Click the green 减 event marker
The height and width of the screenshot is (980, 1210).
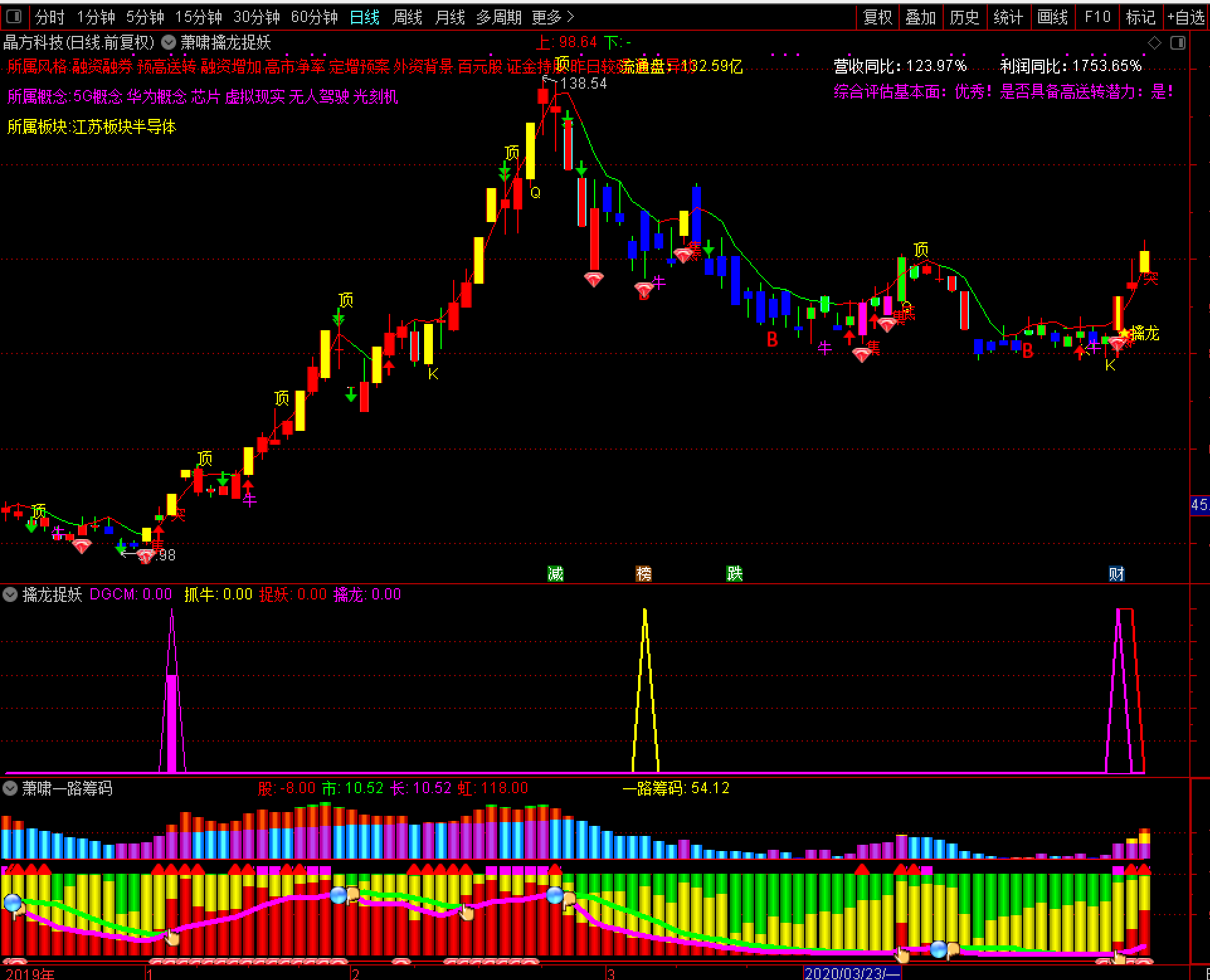[555, 573]
